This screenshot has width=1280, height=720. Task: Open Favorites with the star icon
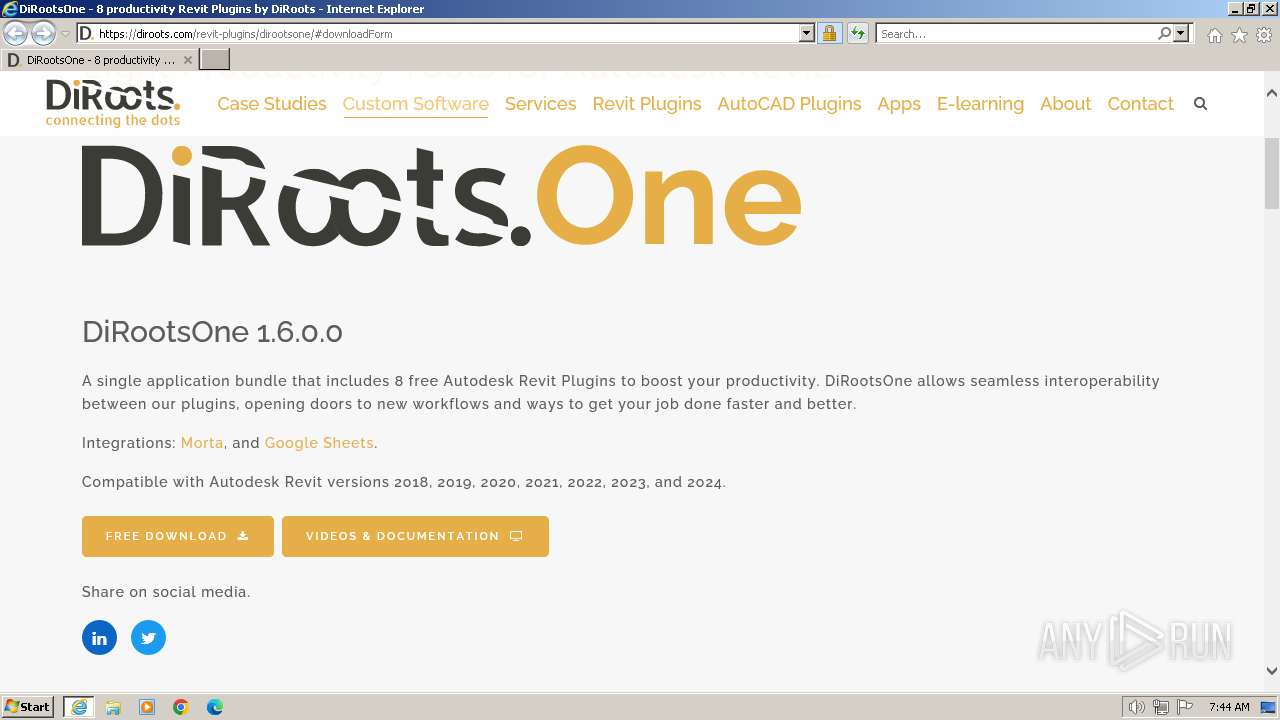click(1239, 35)
